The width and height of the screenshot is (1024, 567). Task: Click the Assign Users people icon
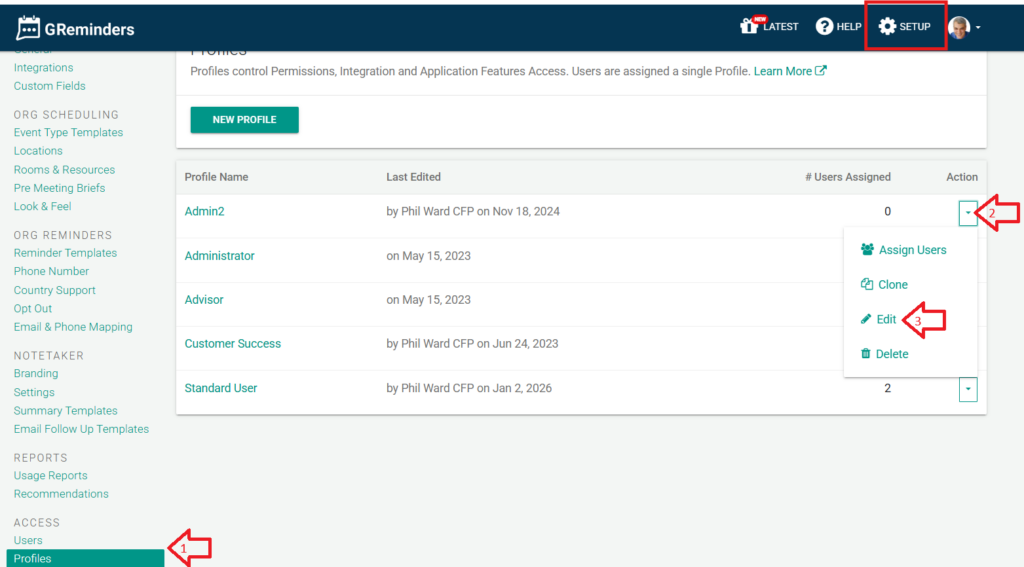tap(867, 250)
